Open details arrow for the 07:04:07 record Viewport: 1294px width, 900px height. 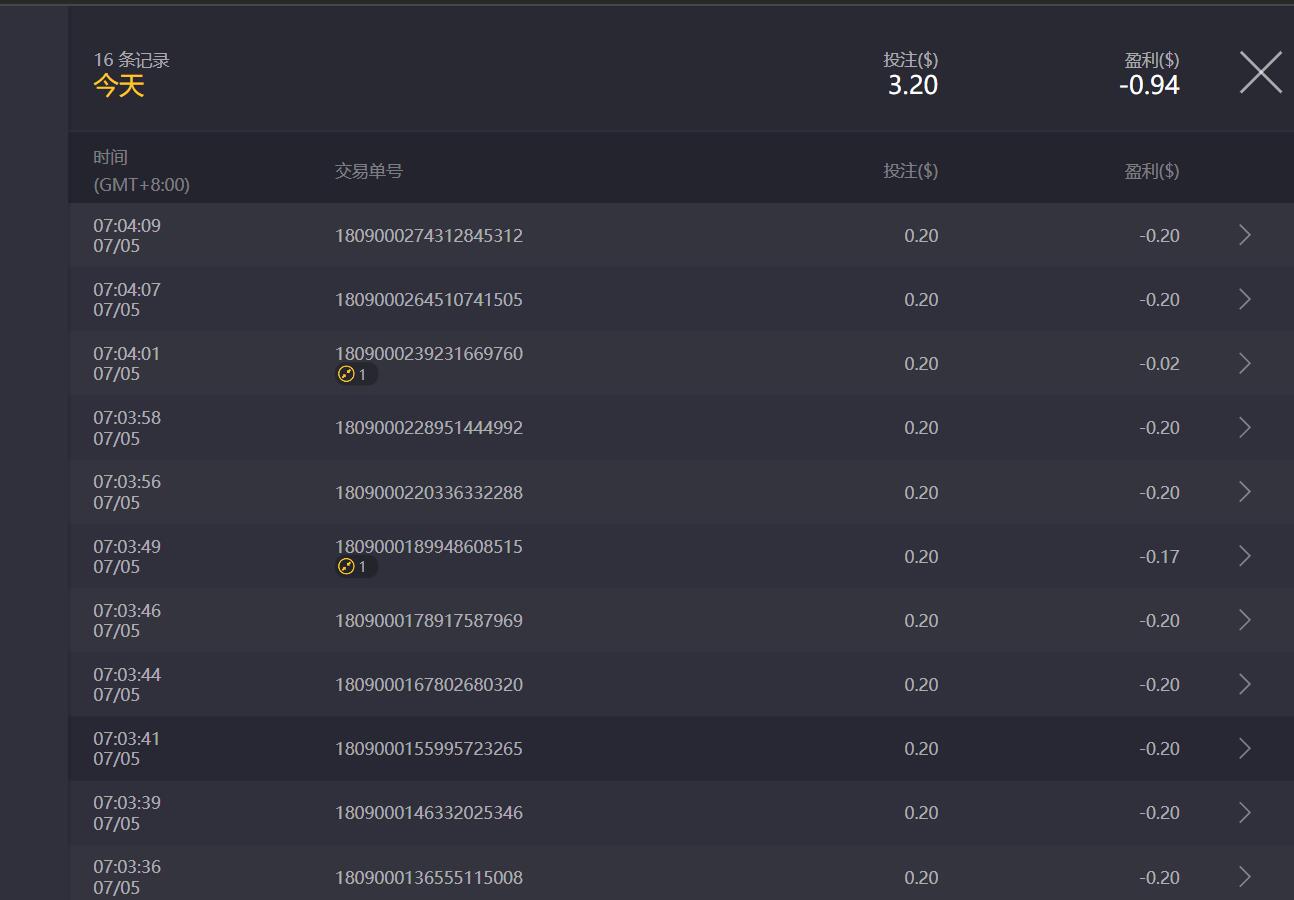1245,299
